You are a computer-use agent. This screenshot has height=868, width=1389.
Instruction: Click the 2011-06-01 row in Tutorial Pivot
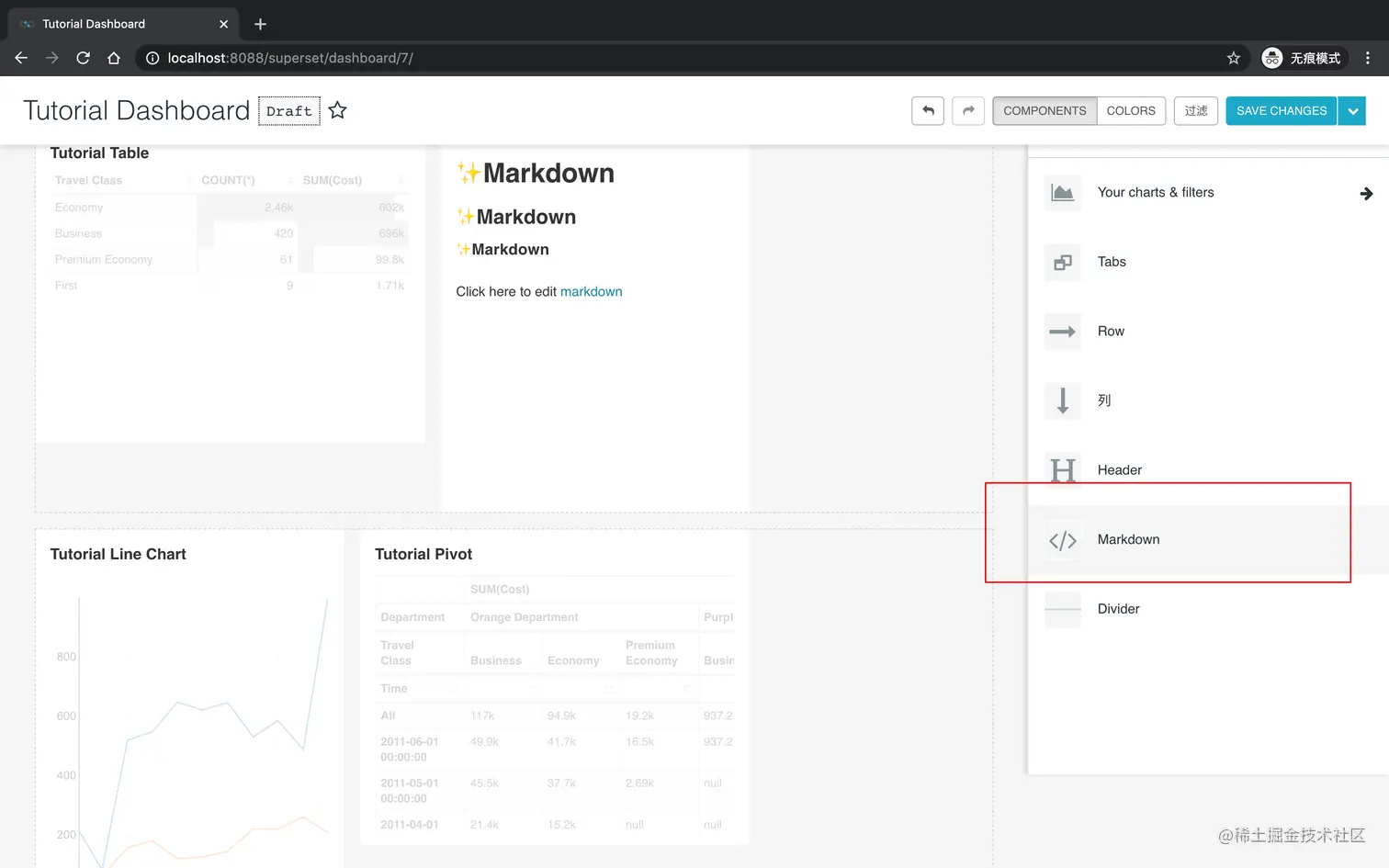pyautogui.click(x=555, y=750)
